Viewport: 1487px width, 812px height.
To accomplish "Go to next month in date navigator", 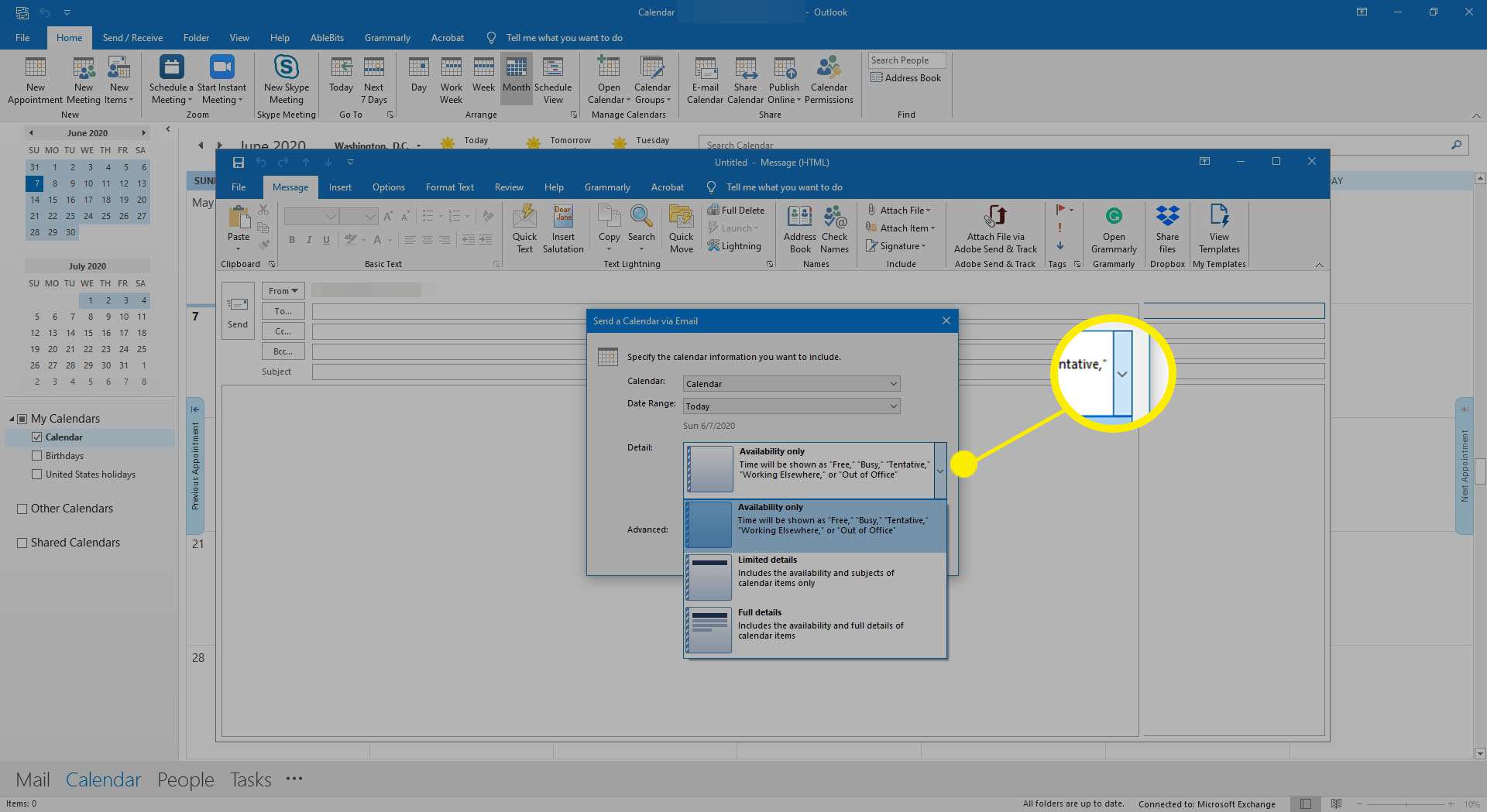I will (143, 133).
